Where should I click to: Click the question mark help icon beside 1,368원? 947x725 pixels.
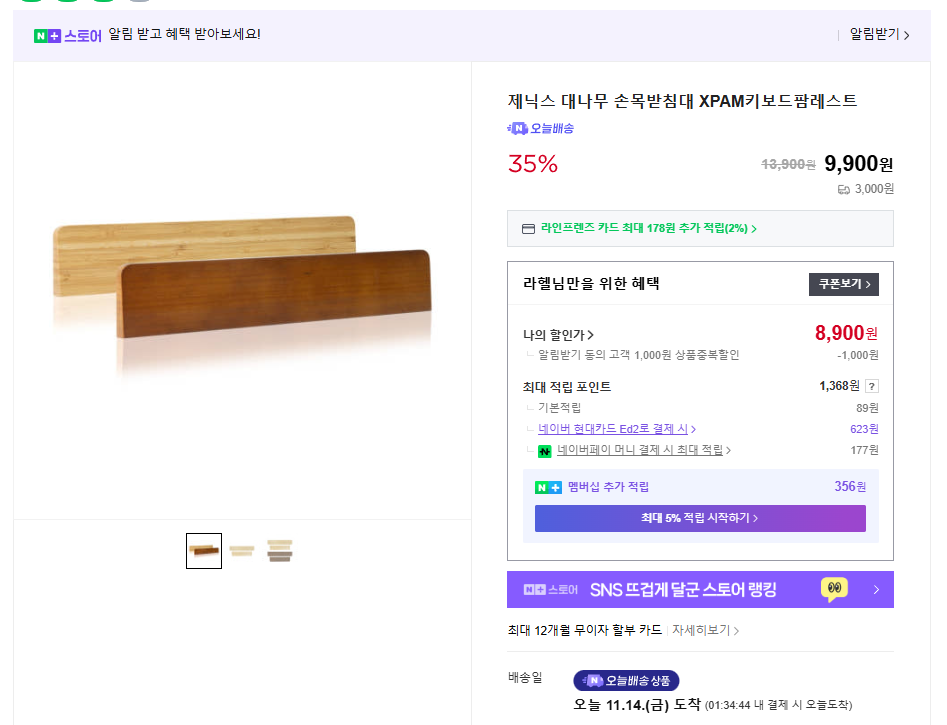click(871, 386)
